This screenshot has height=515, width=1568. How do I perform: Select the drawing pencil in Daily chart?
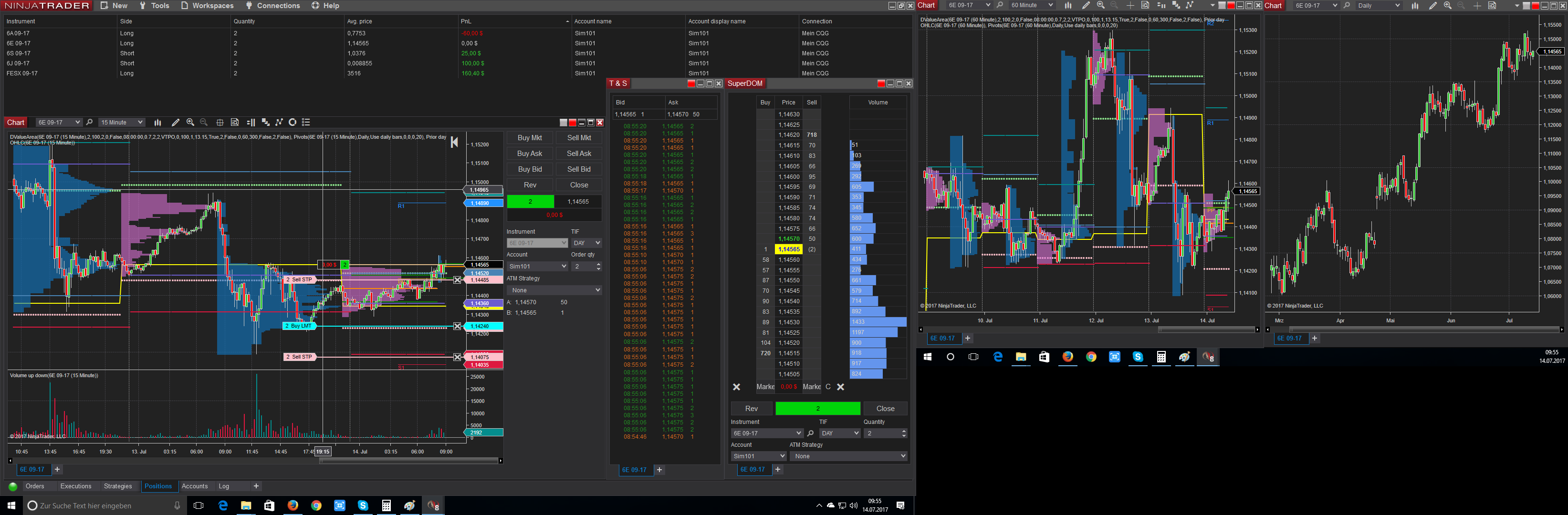(1433, 5)
